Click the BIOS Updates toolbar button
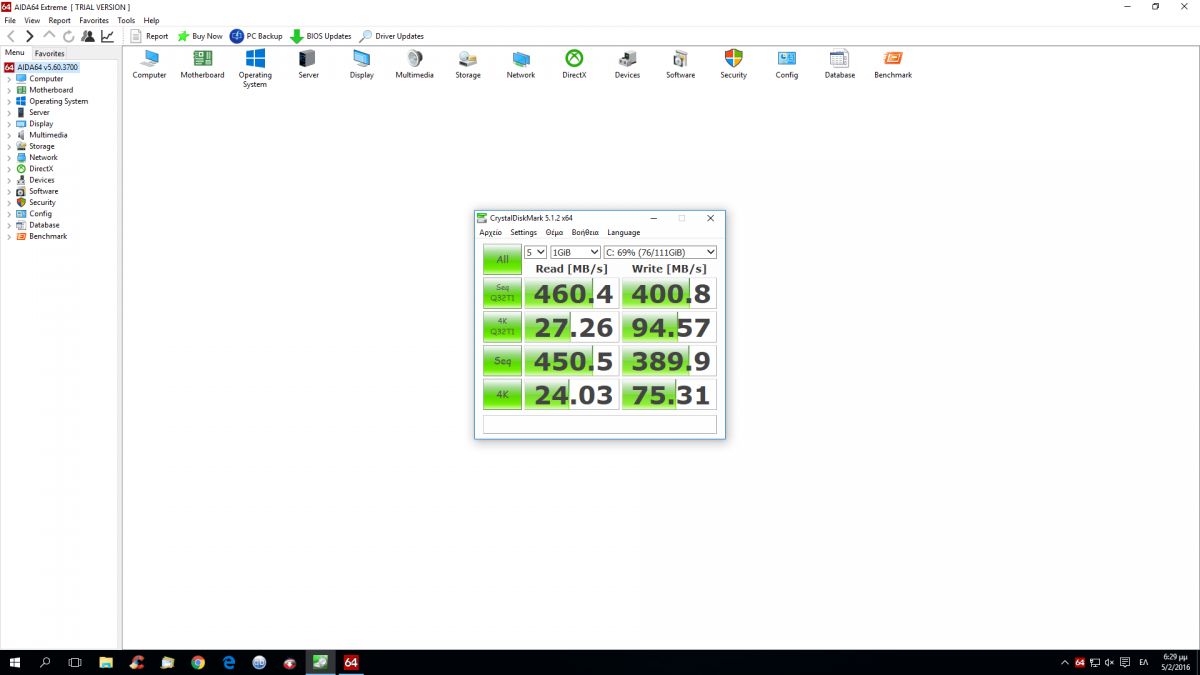 click(x=321, y=36)
